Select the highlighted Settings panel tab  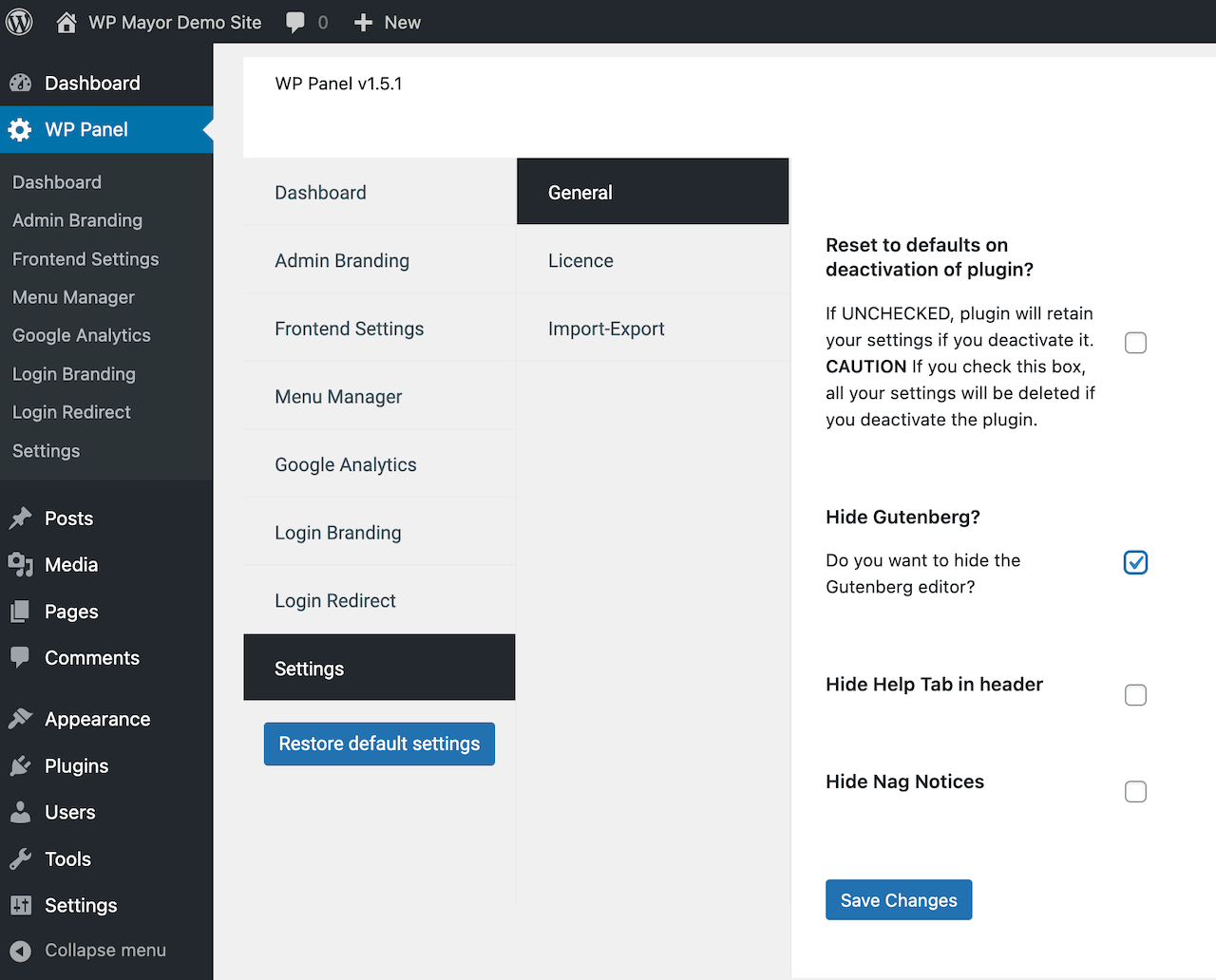(379, 668)
